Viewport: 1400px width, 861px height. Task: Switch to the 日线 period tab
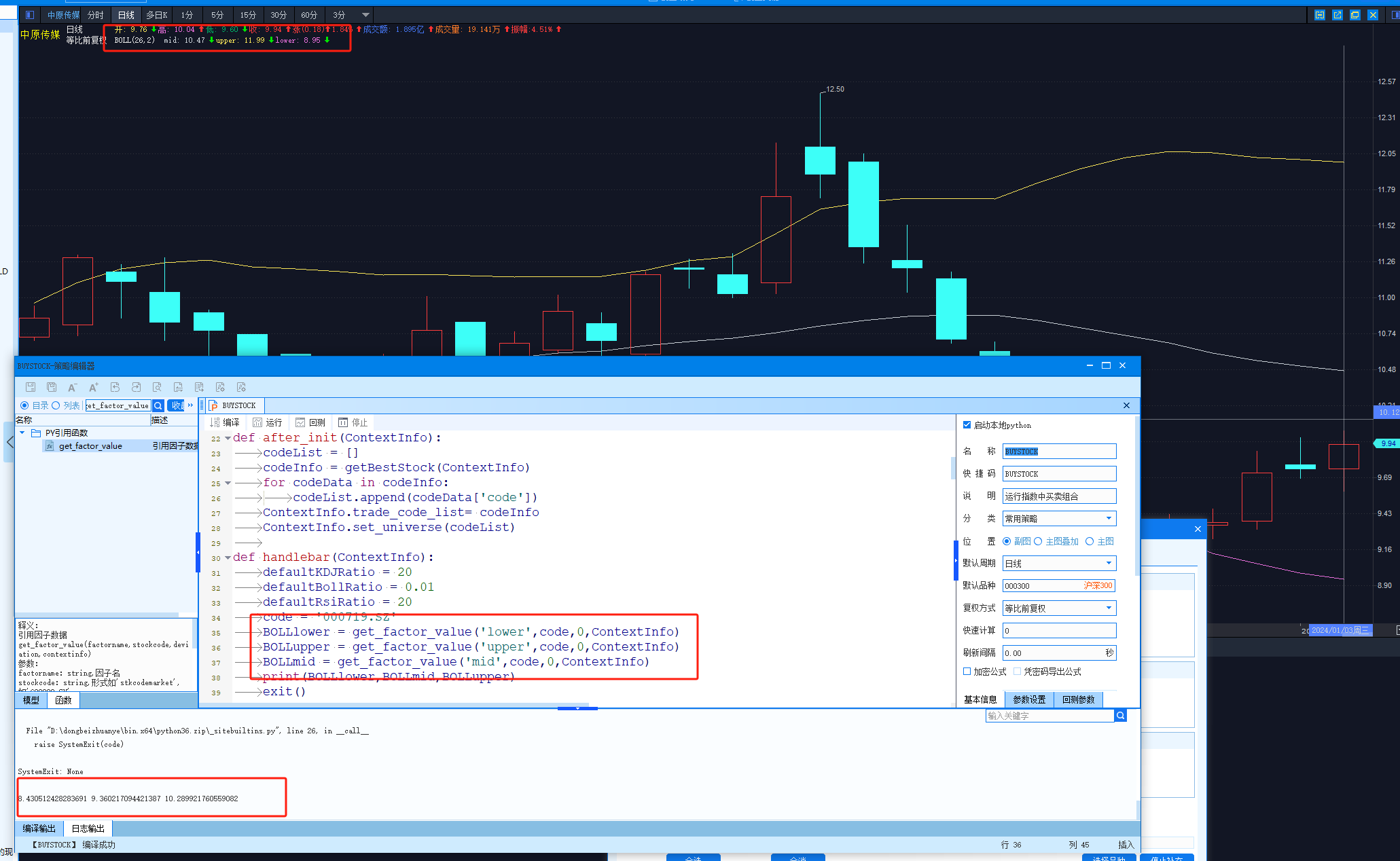[x=126, y=15]
